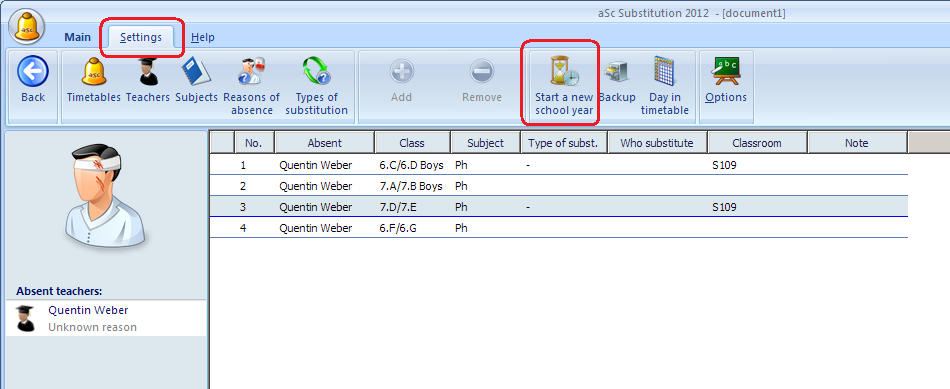Click the graduate icon beside Quentin Weber
The image size is (950, 389).
(x=25, y=318)
